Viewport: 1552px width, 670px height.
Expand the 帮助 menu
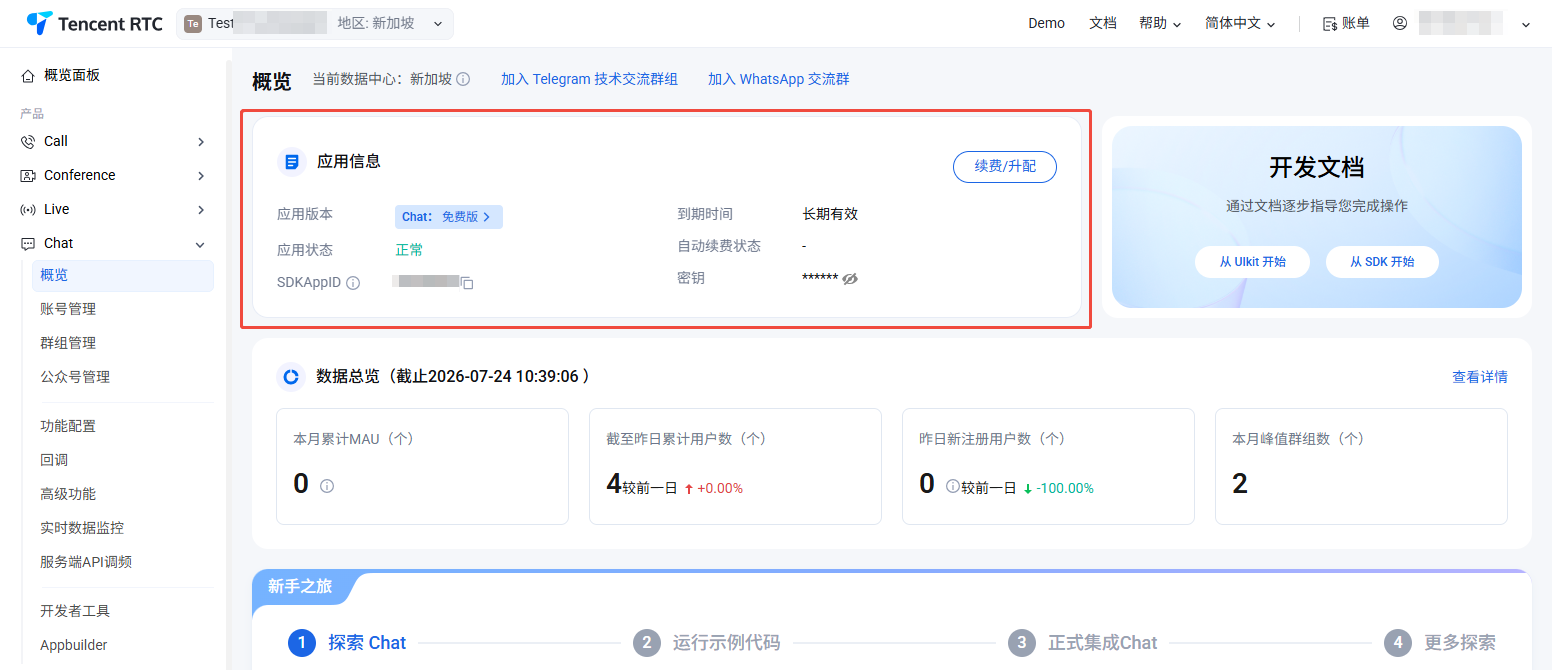click(1160, 23)
